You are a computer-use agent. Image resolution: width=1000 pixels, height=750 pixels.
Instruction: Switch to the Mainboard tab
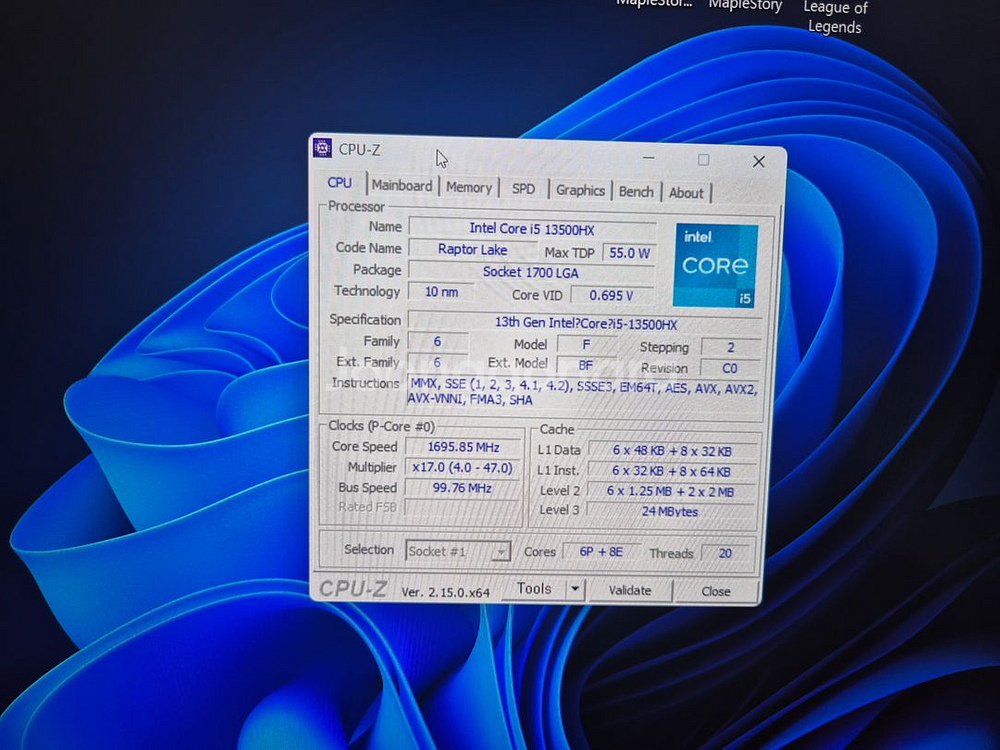pos(402,186)
